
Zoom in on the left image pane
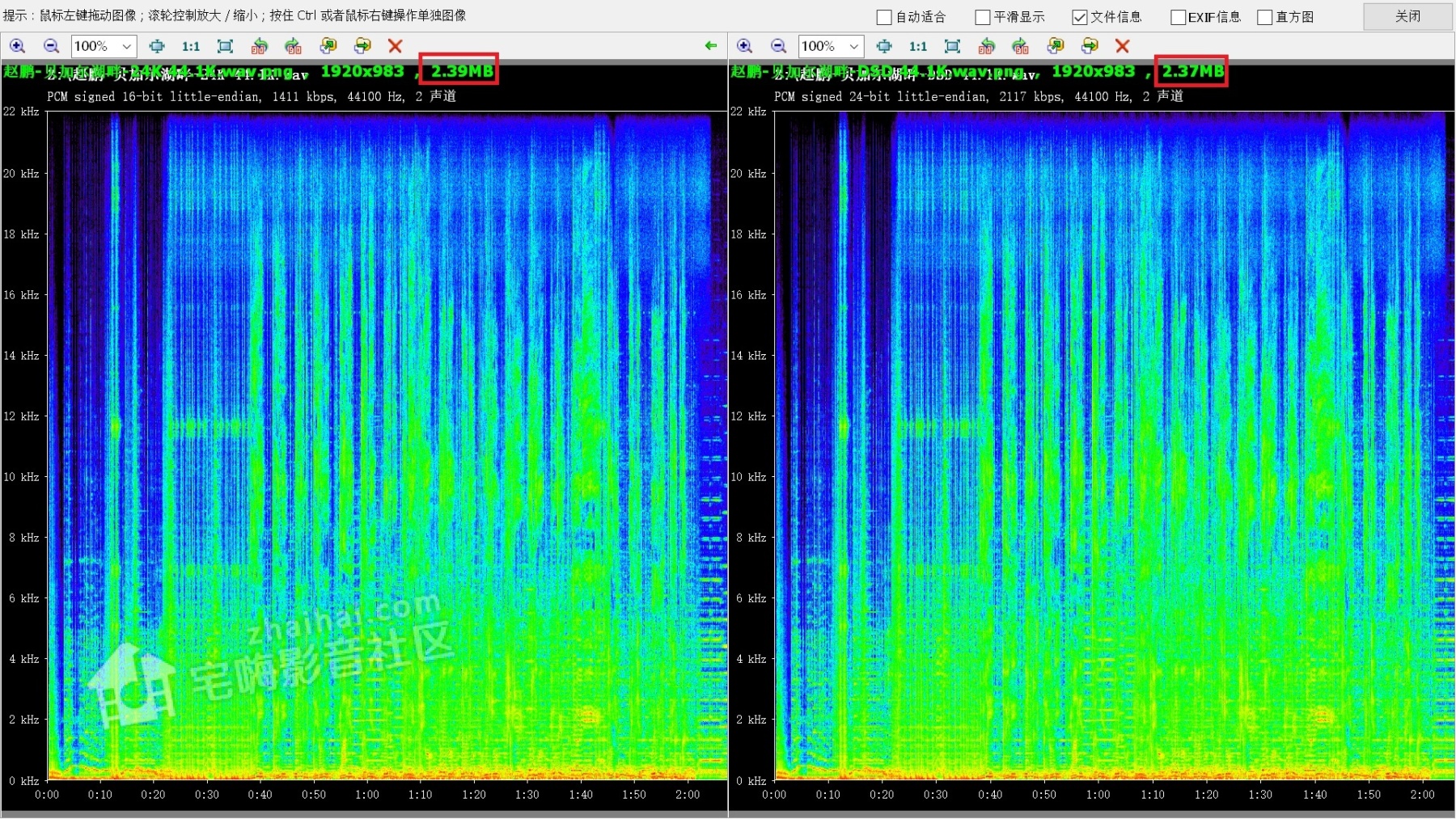coord(17,46)
